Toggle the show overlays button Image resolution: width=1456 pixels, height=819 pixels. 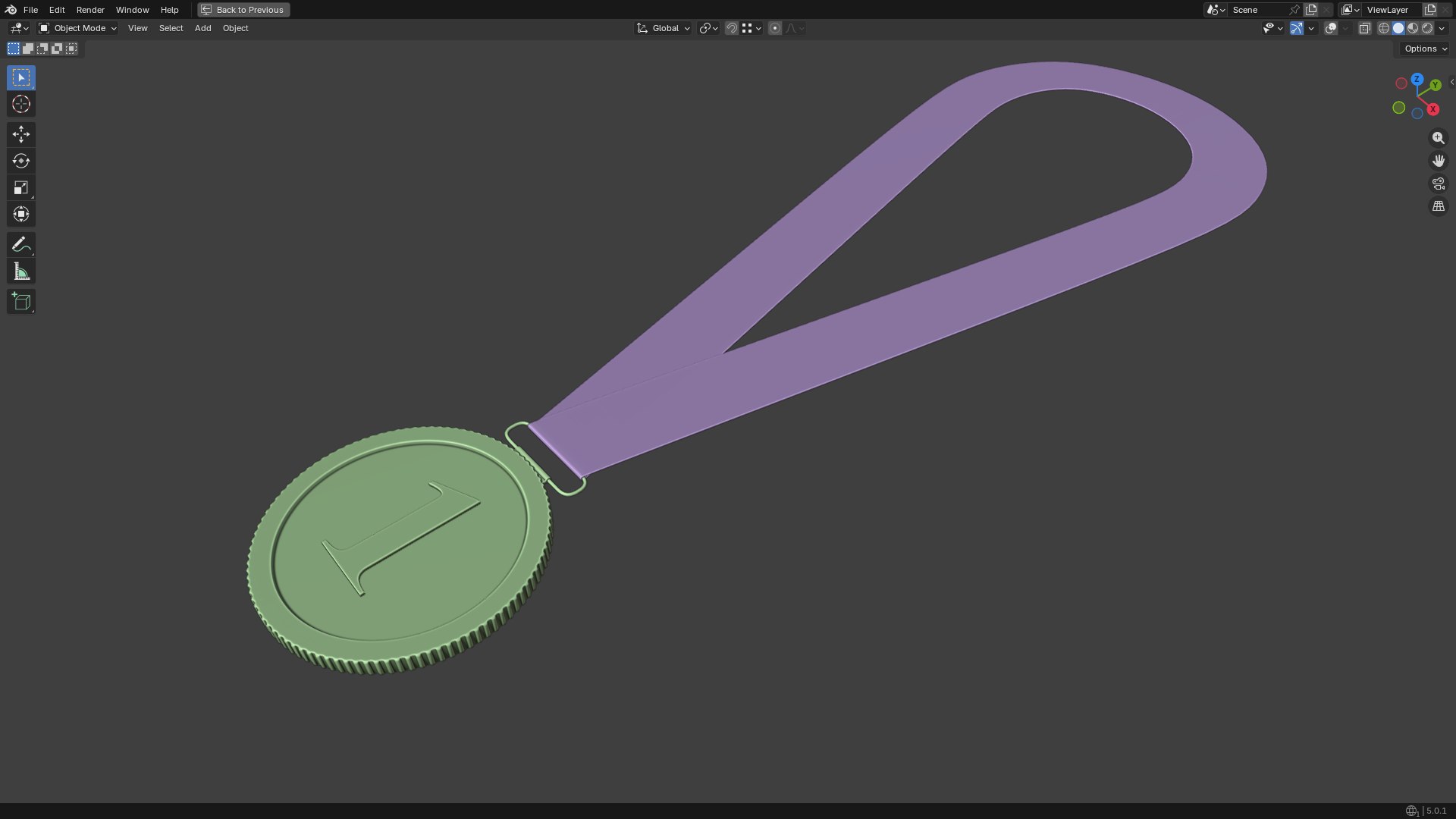(1330, 28)
